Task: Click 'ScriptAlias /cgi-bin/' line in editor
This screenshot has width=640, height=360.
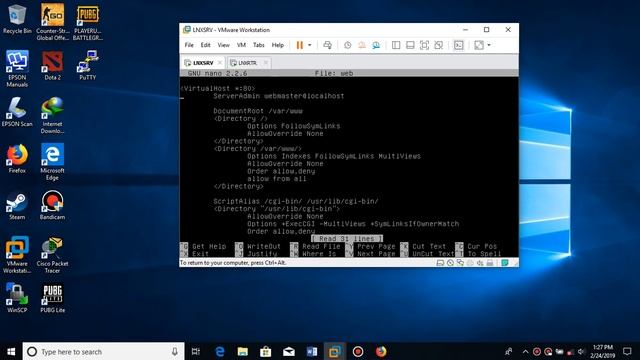Action: (296, 201)
